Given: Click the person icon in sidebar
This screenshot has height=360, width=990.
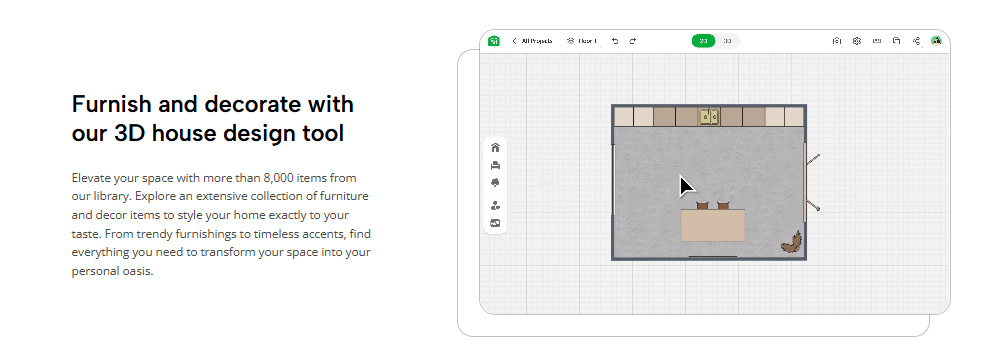Looking at the screenshot, I should pos(495,205).
